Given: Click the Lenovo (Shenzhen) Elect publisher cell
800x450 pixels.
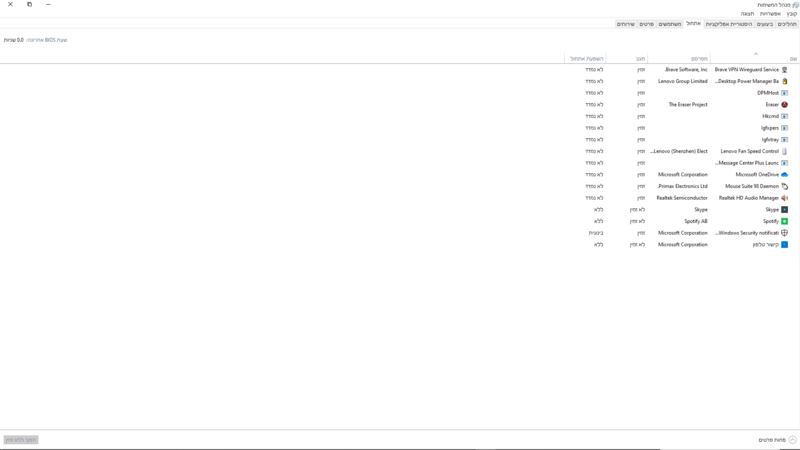Looking at the screenshot, I should pos(679,152).
